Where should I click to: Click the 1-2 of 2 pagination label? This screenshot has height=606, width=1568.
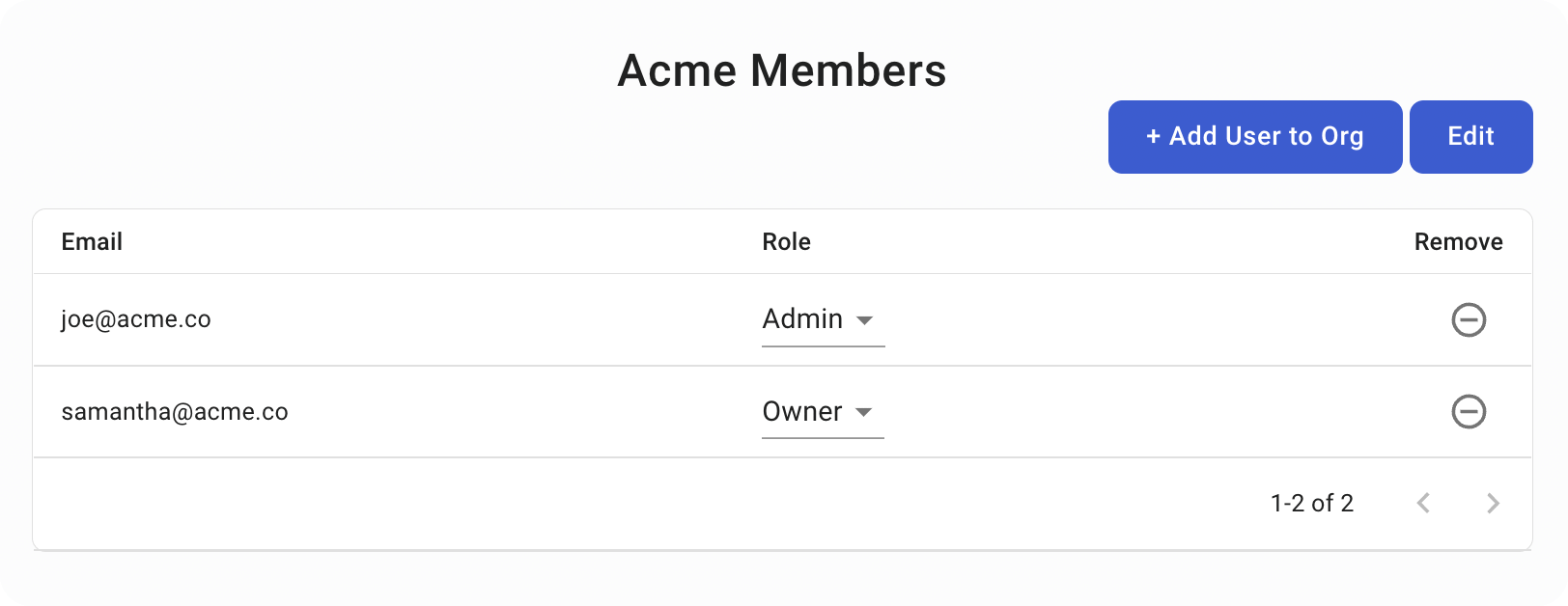(1311, 503)
